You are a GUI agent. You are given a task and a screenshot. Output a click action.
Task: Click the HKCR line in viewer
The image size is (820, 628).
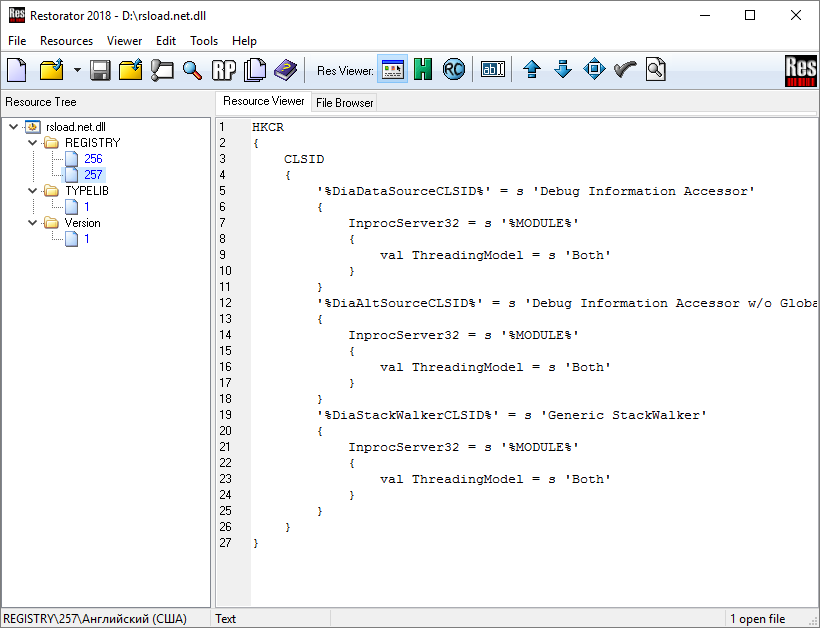[x=268, y=127]
